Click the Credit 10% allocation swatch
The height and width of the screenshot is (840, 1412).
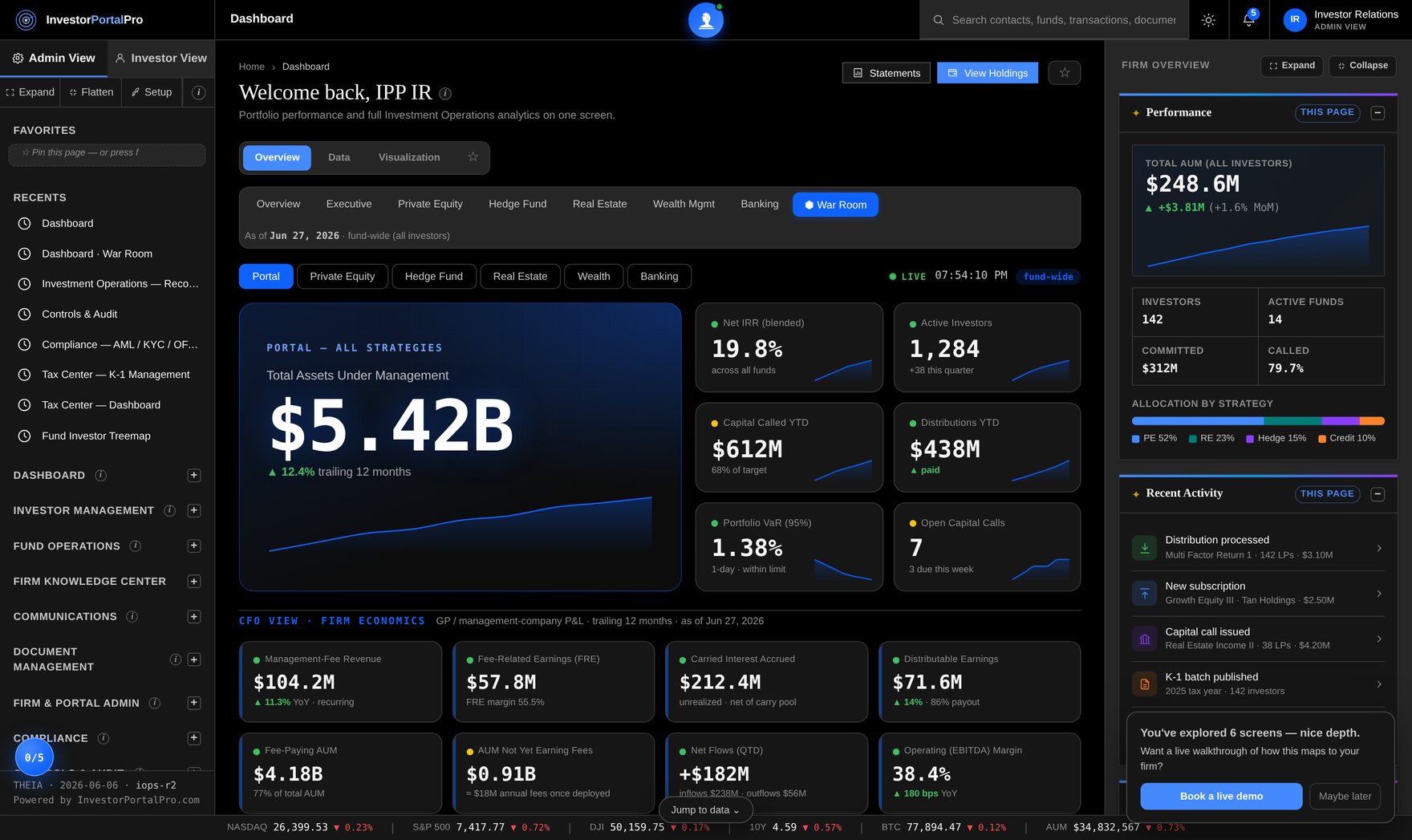tap(1322, 439)
